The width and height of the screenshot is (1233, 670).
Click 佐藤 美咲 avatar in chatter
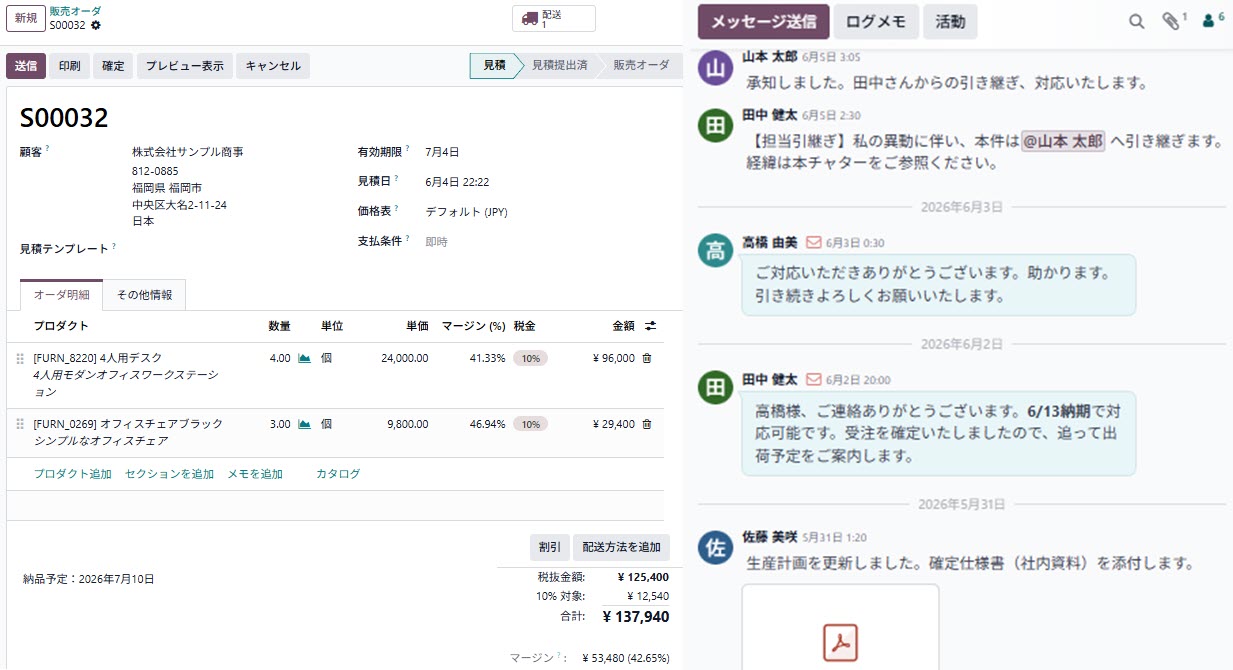[x=715, y=547]
